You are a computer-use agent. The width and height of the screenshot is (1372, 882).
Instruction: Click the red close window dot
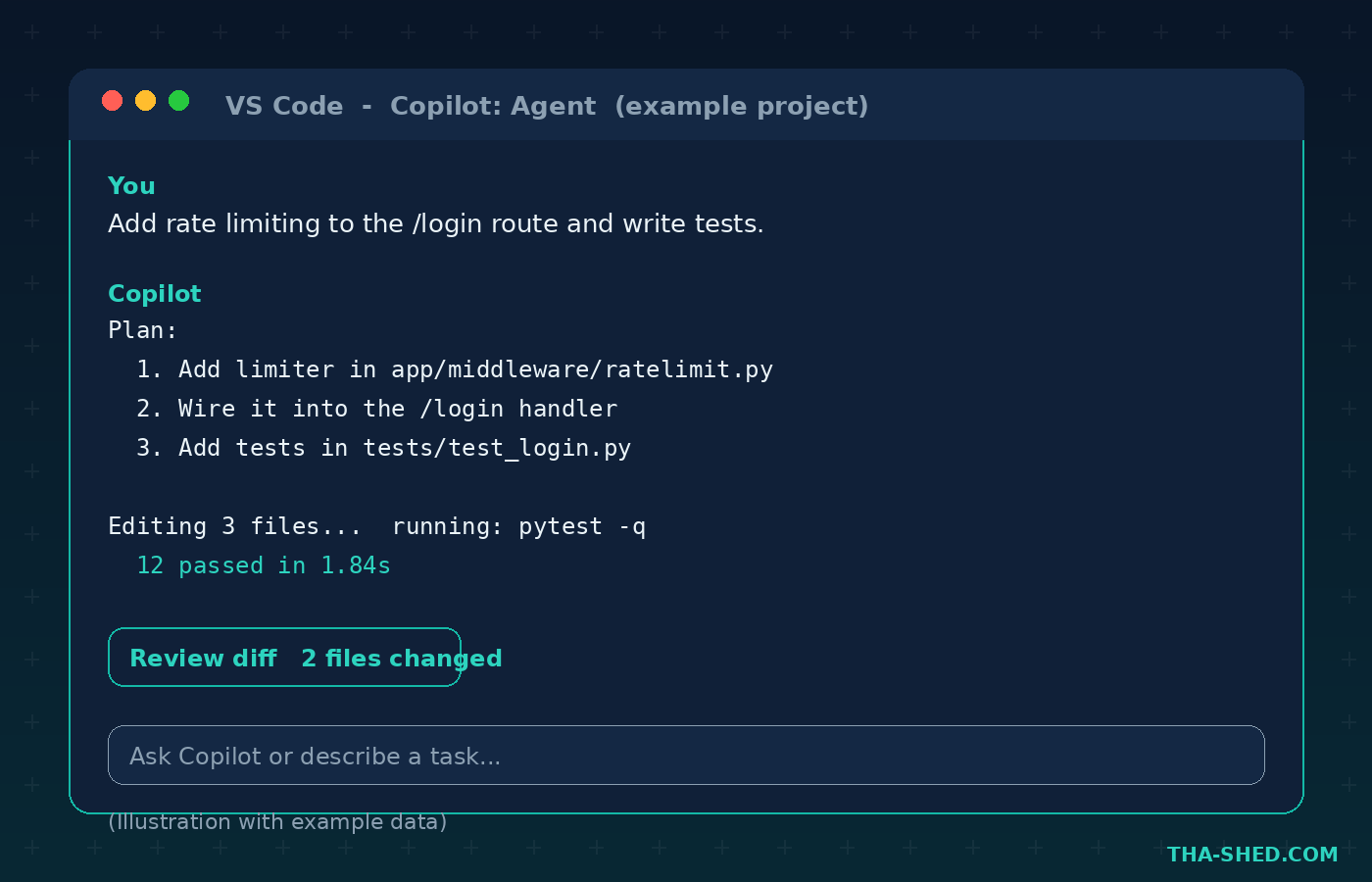(113, 101)
